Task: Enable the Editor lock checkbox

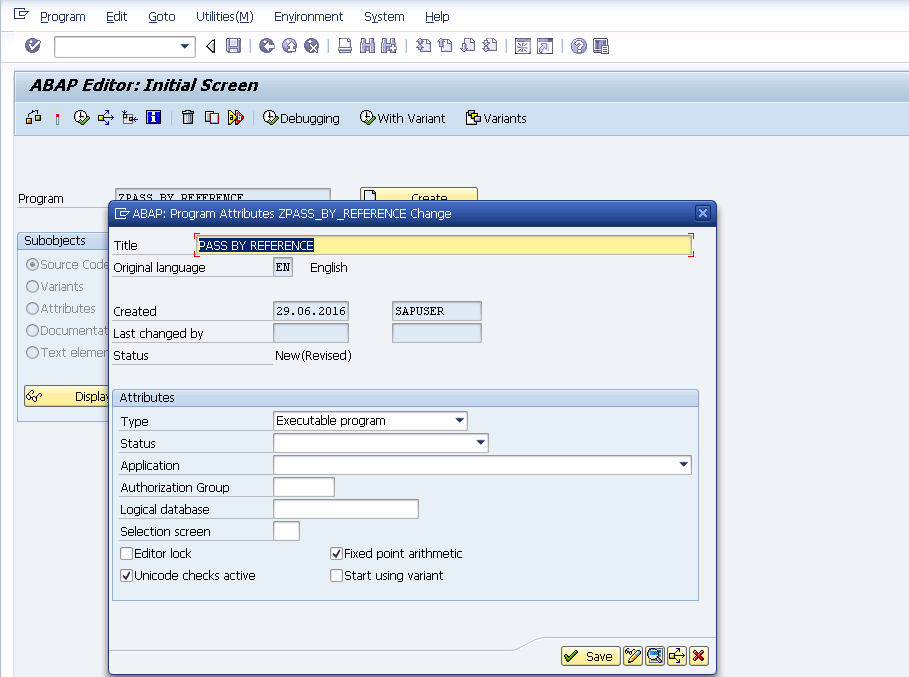Action: [126, 553]
